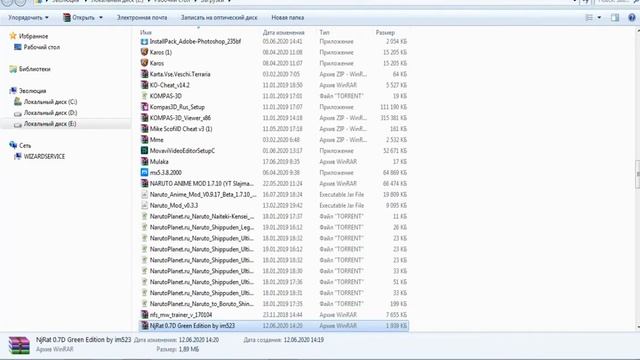The image size is (640, 360).
Task: Click the 315 381 КБ size cell
Action: pos(393,118)
